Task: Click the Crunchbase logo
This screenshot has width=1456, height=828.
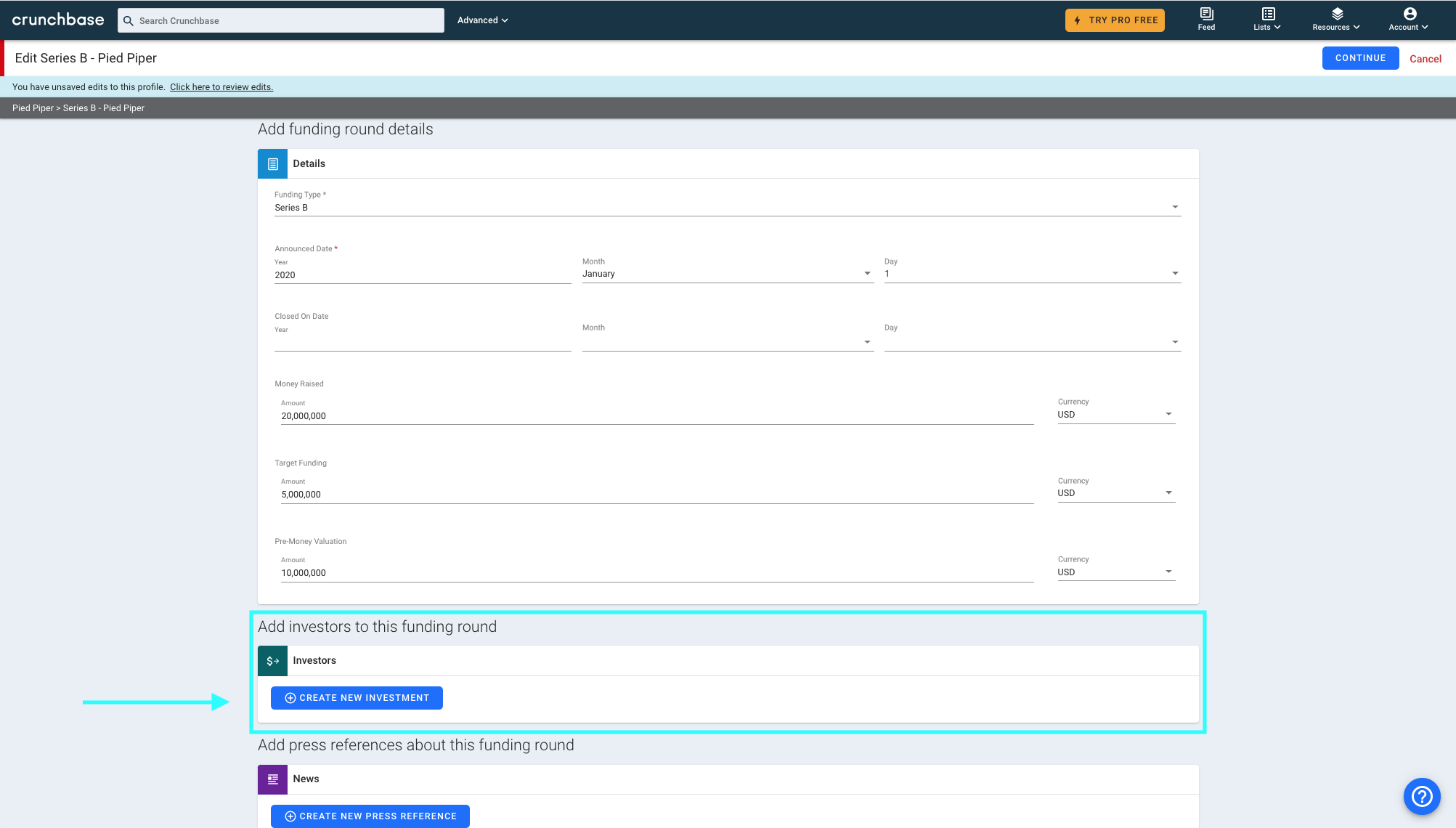Action: [58, 20]
